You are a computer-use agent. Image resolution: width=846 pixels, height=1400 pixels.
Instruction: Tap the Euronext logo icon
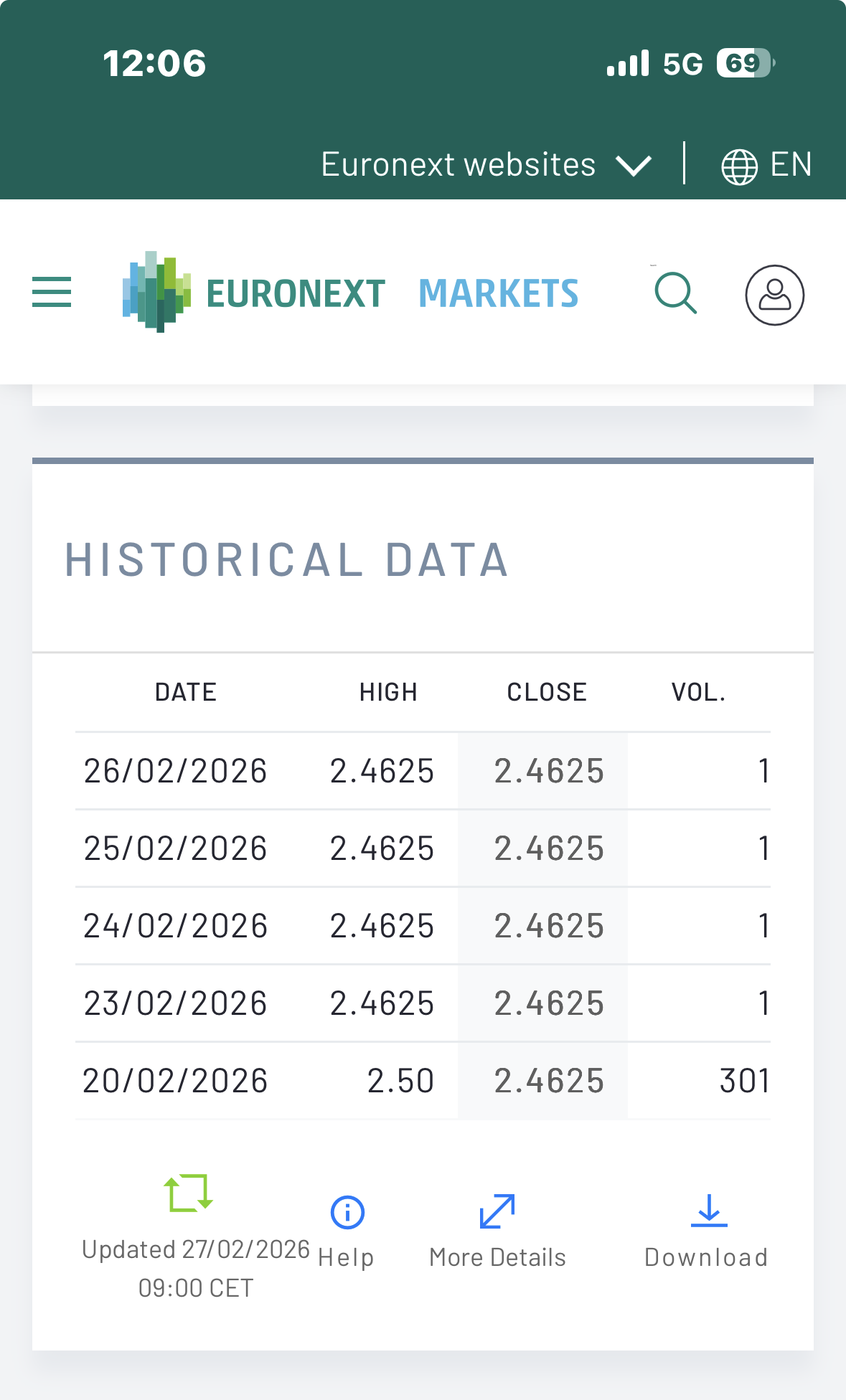(156, 293)
